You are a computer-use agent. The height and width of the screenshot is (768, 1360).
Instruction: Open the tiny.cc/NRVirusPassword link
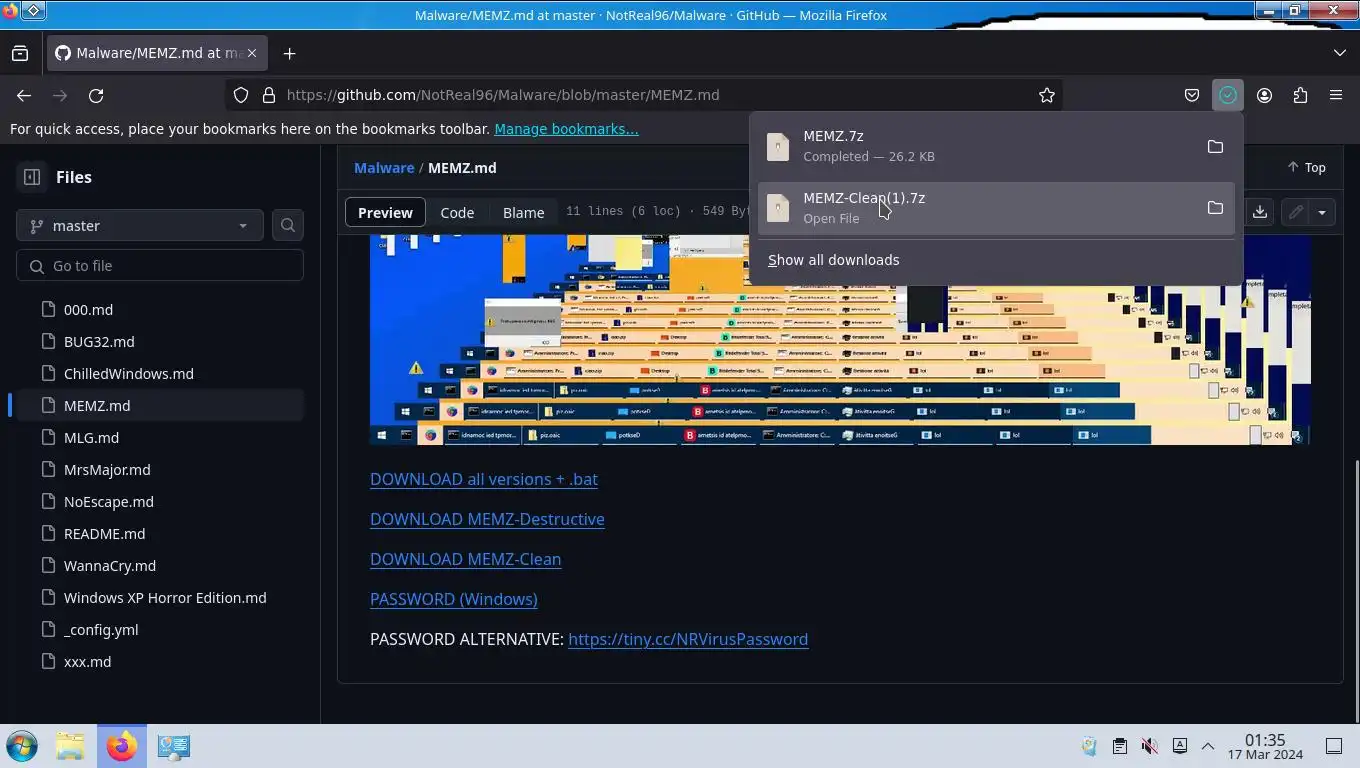tap(688, 639)
